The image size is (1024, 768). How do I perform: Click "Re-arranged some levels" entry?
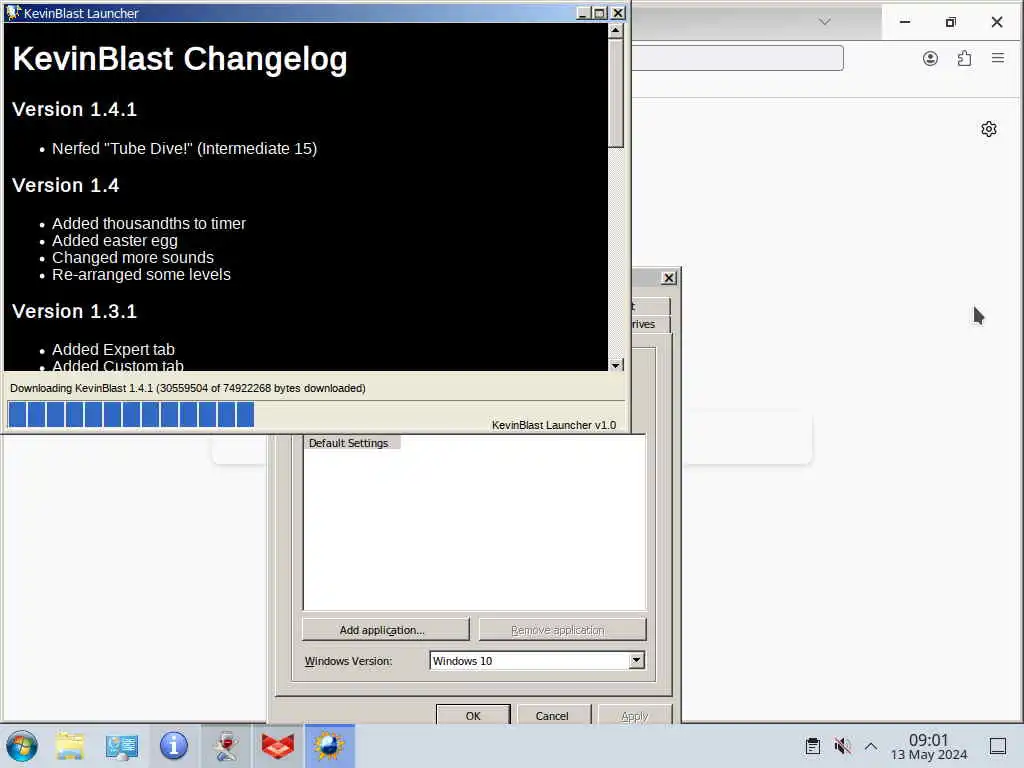click(141, 274)
